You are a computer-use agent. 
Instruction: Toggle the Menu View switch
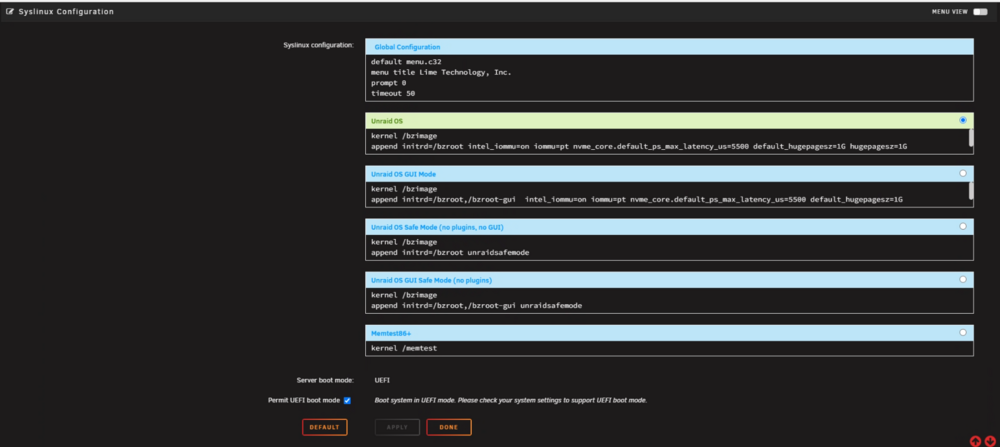coord(980,11)
